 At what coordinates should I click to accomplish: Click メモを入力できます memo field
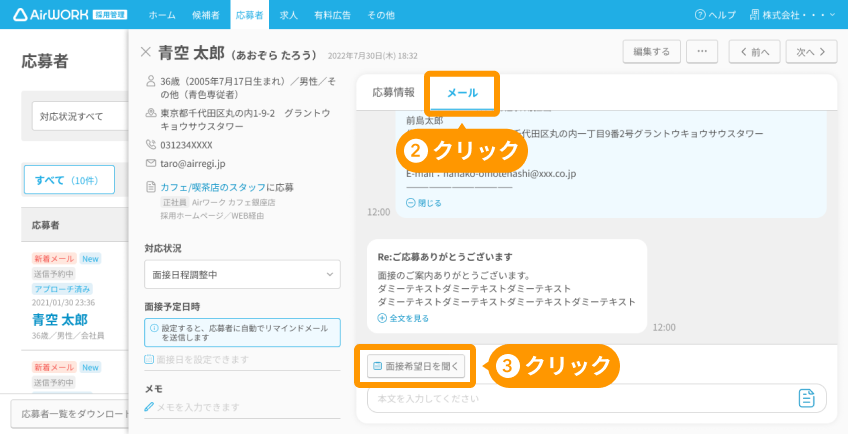[242, 407]
